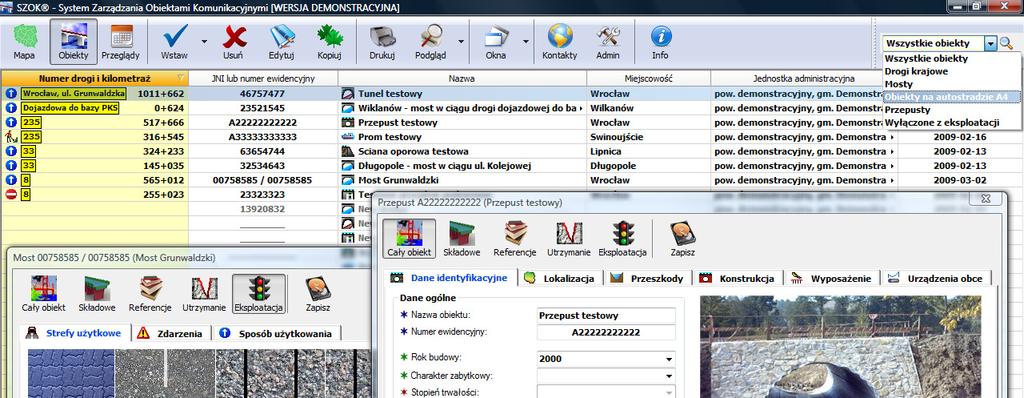Open Przeglądy calendar in the main toolbar

(x=121, y=42)
